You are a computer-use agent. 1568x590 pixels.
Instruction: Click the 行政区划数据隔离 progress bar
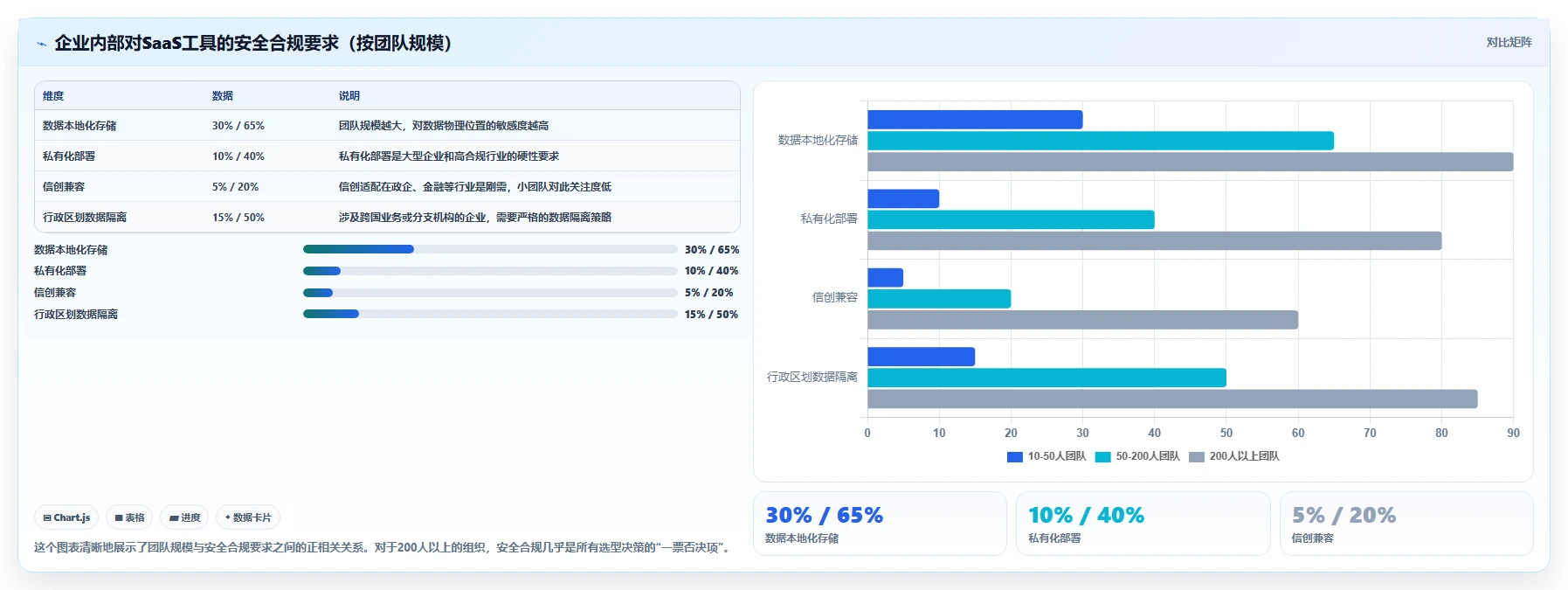tap(490, 314)
